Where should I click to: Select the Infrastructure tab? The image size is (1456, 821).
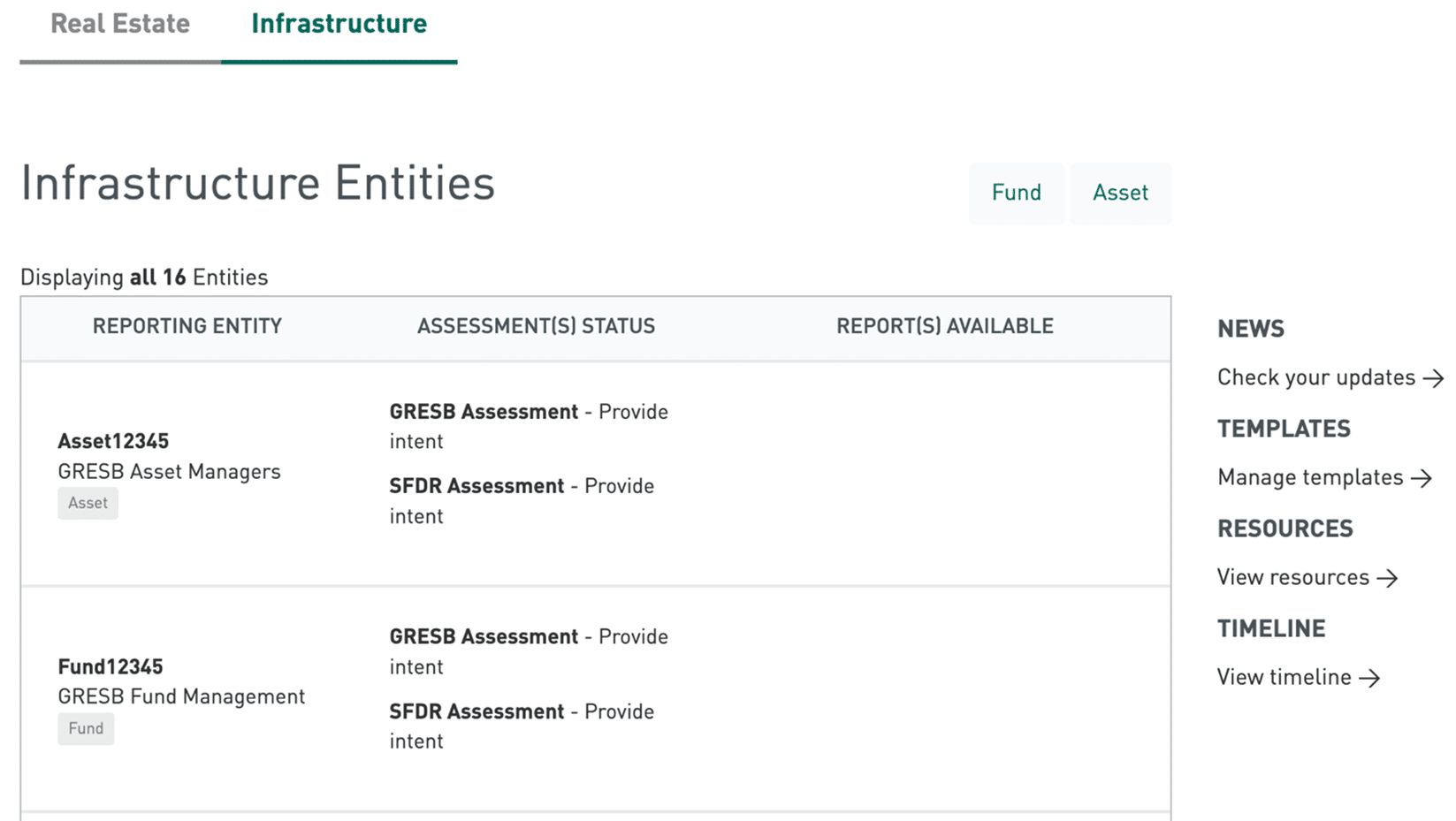339,24
